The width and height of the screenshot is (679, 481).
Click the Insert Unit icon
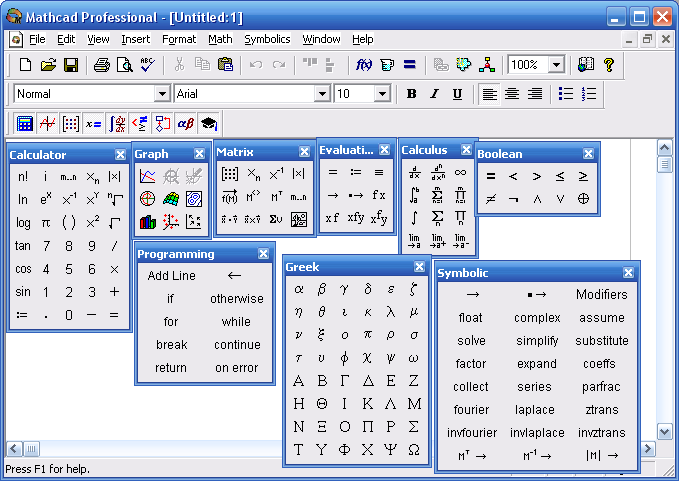tap(387, 65)
